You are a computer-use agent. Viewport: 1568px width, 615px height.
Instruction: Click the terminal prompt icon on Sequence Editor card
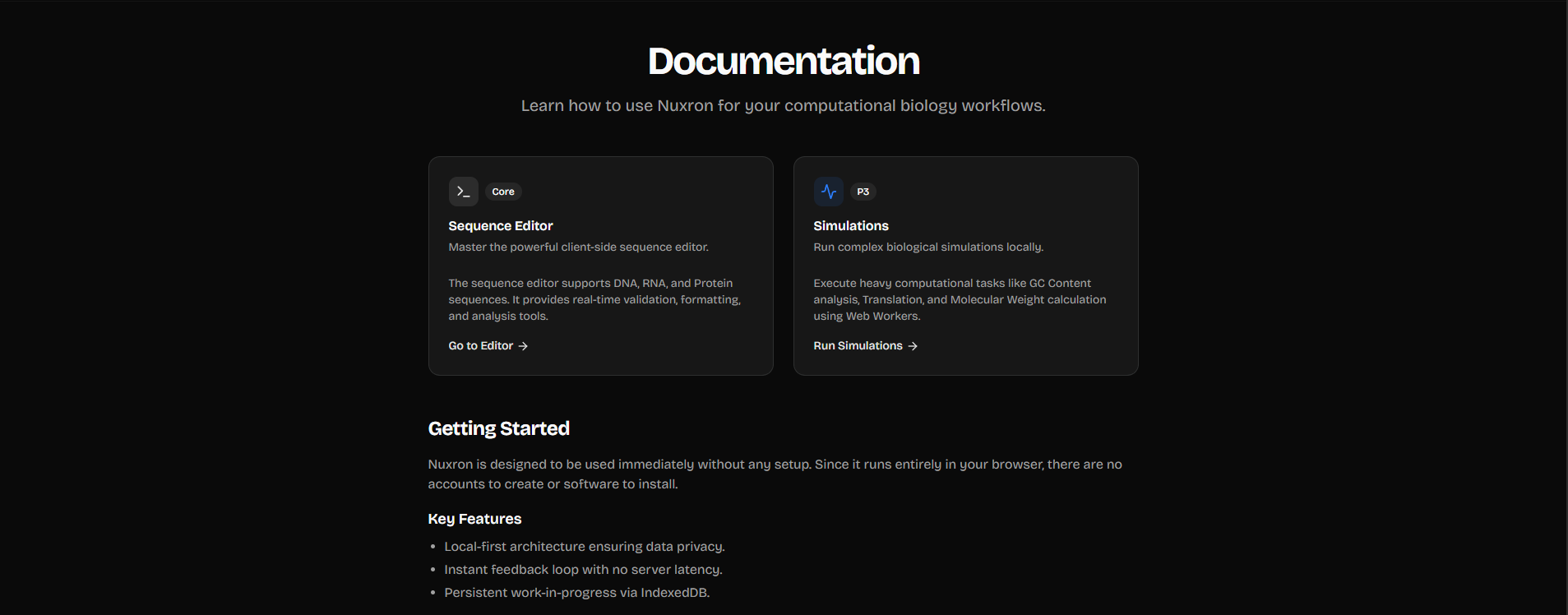463,192
